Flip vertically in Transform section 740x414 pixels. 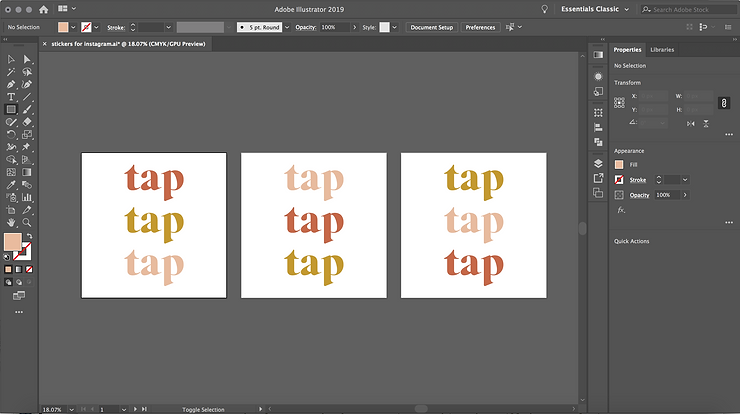pyautogui.click(x=706, y=124)
